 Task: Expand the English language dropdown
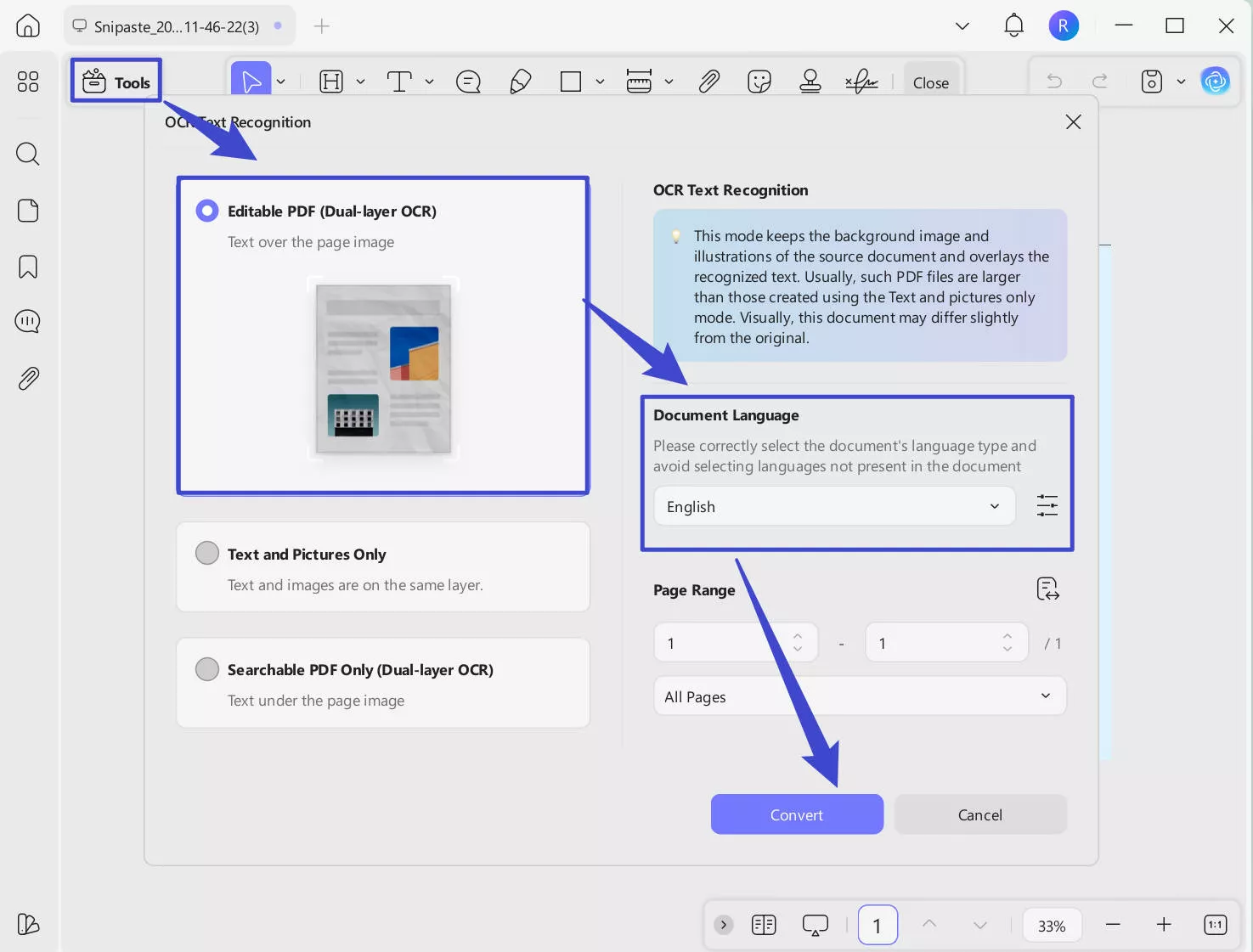[833, 506]
